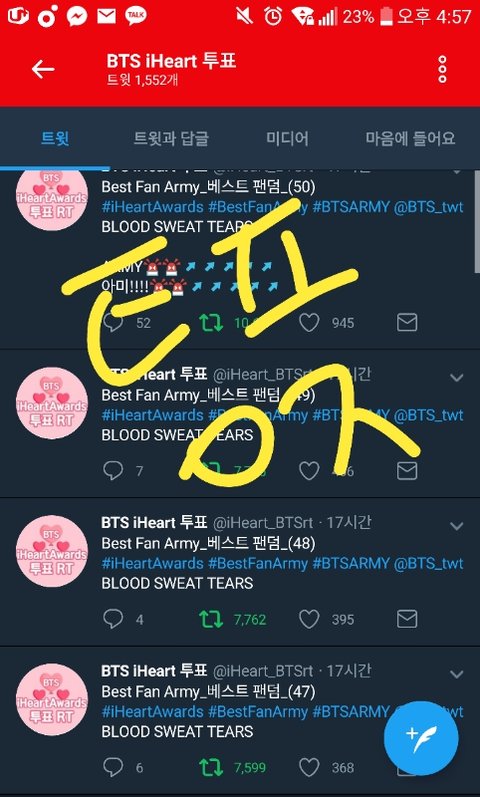Switch to the 미디어 tab
This screenshot has width=480, height=797.
pyautogui.click(x=287, y=138)
